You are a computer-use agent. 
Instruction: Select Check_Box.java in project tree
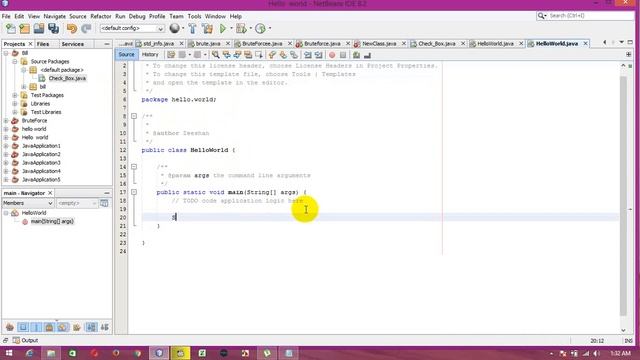[67, 78]
